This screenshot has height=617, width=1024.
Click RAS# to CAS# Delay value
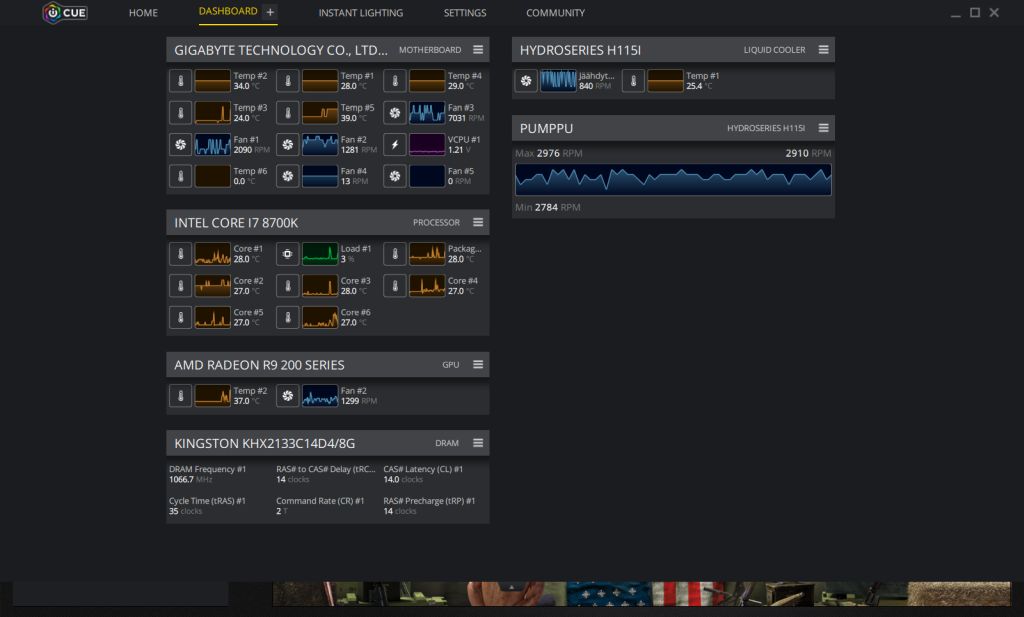(293, 479)
